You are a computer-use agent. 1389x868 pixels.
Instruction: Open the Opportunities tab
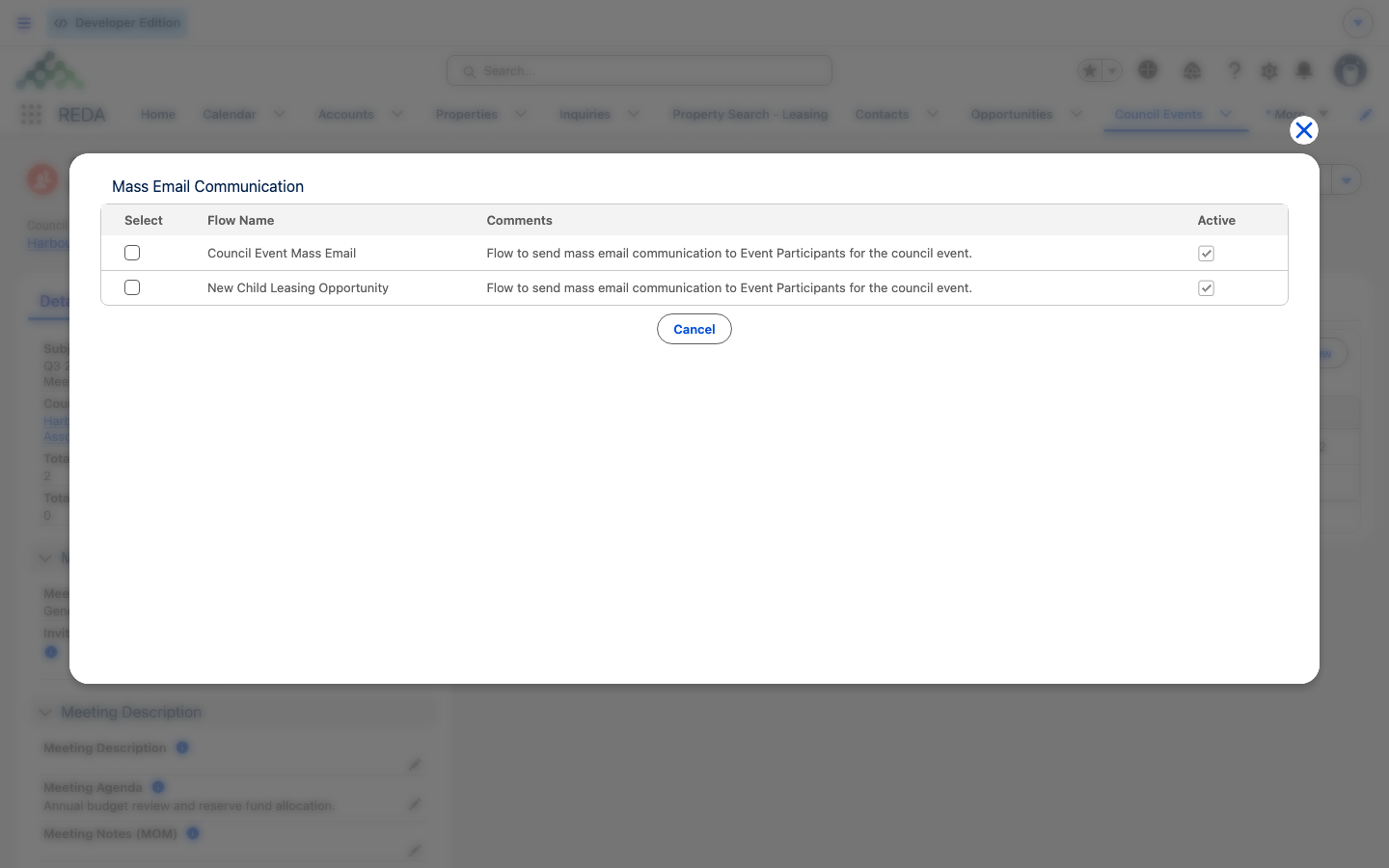(x=1012, y=114)
